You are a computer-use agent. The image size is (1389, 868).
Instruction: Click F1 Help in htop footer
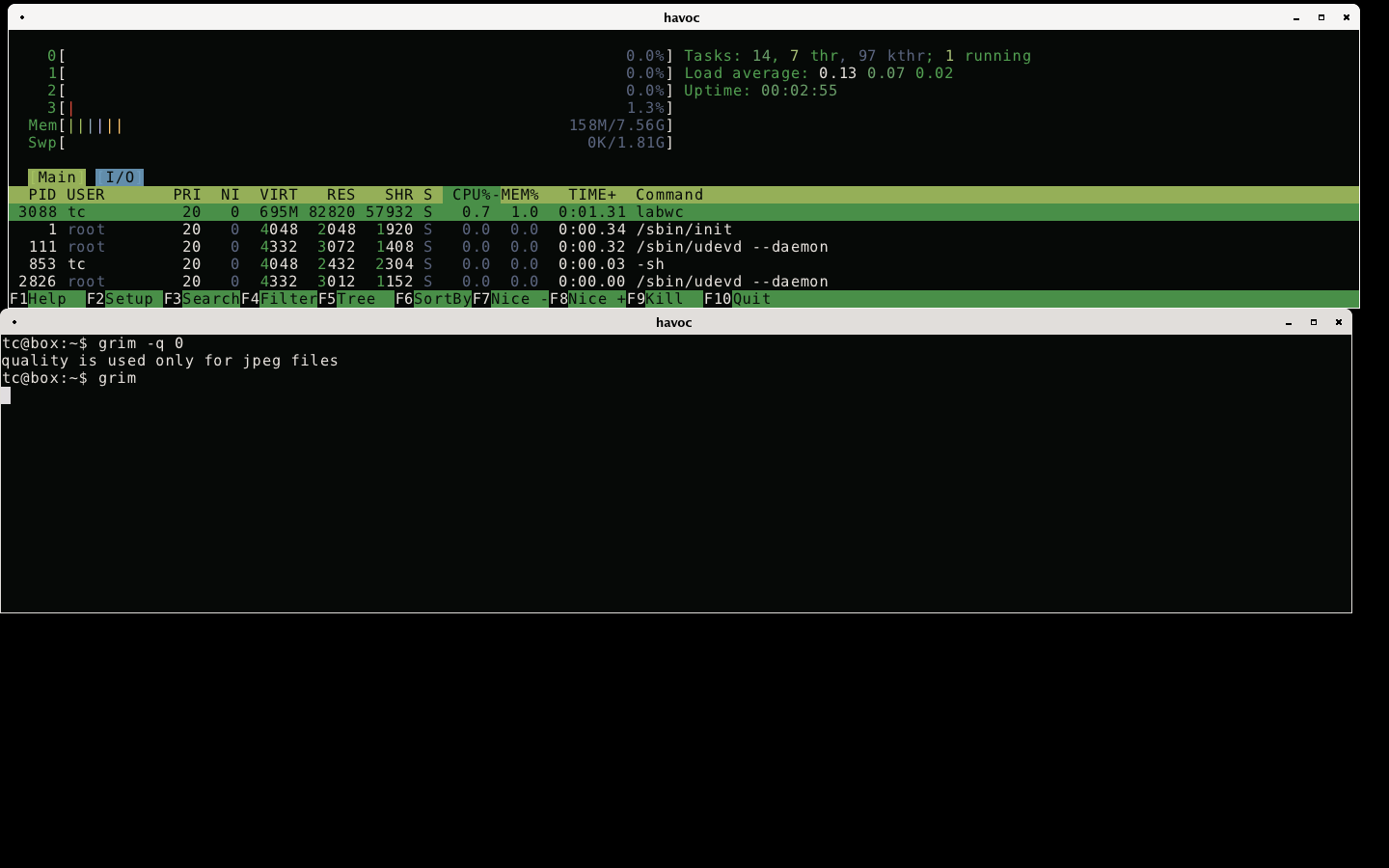pyautogui.click(x=47, y=299)
